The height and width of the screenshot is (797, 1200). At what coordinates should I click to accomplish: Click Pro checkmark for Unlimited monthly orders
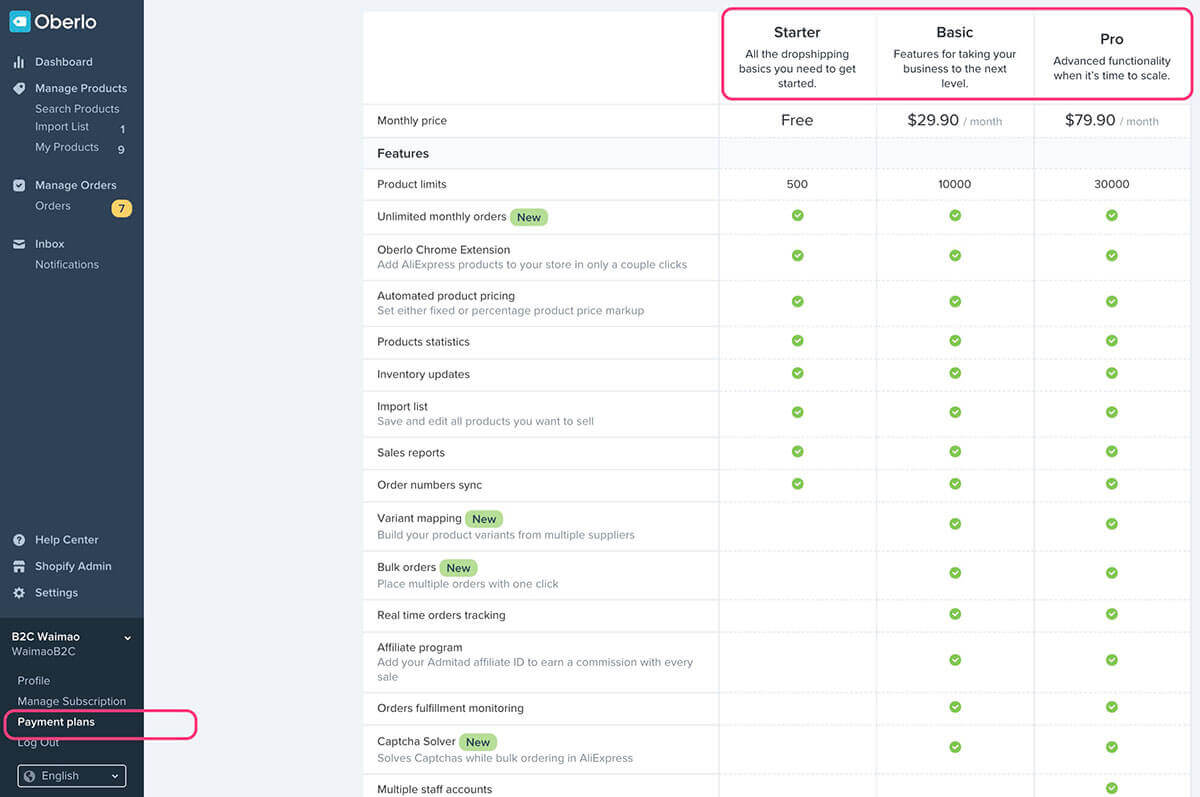point(1112,216)
